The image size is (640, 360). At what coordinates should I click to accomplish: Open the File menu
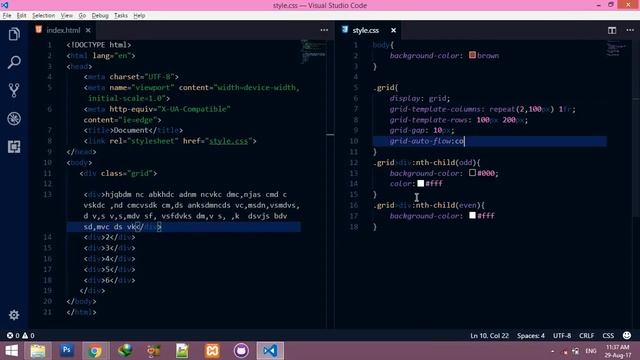[x=7, y=16]
